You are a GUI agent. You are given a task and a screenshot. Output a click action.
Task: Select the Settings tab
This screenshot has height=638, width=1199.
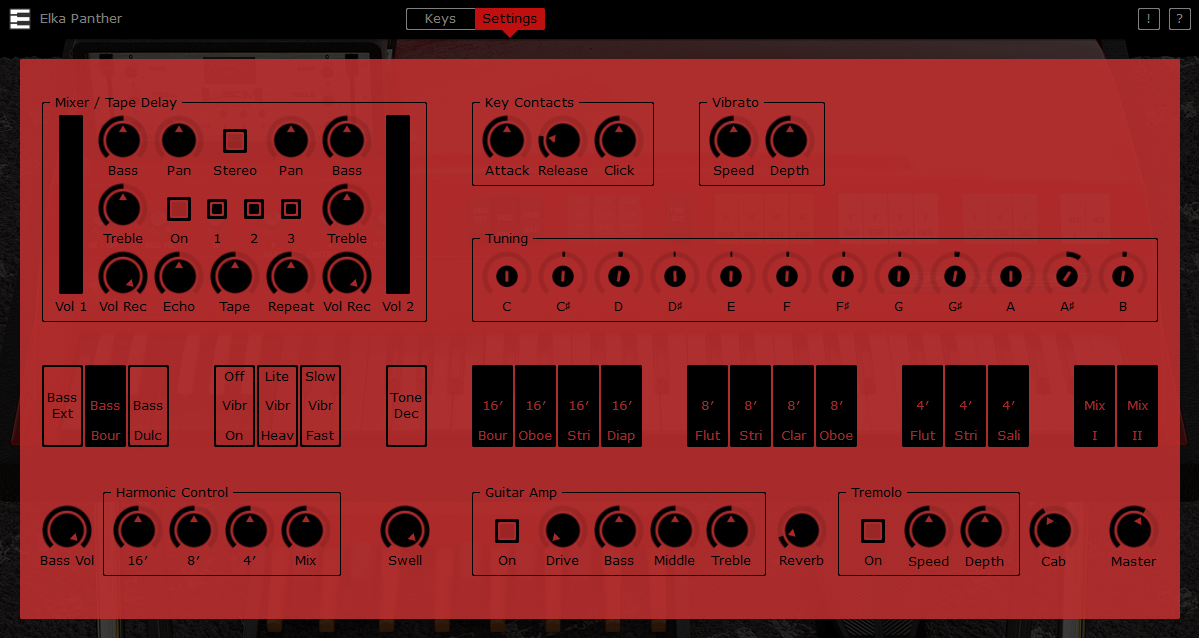[509, 18]
